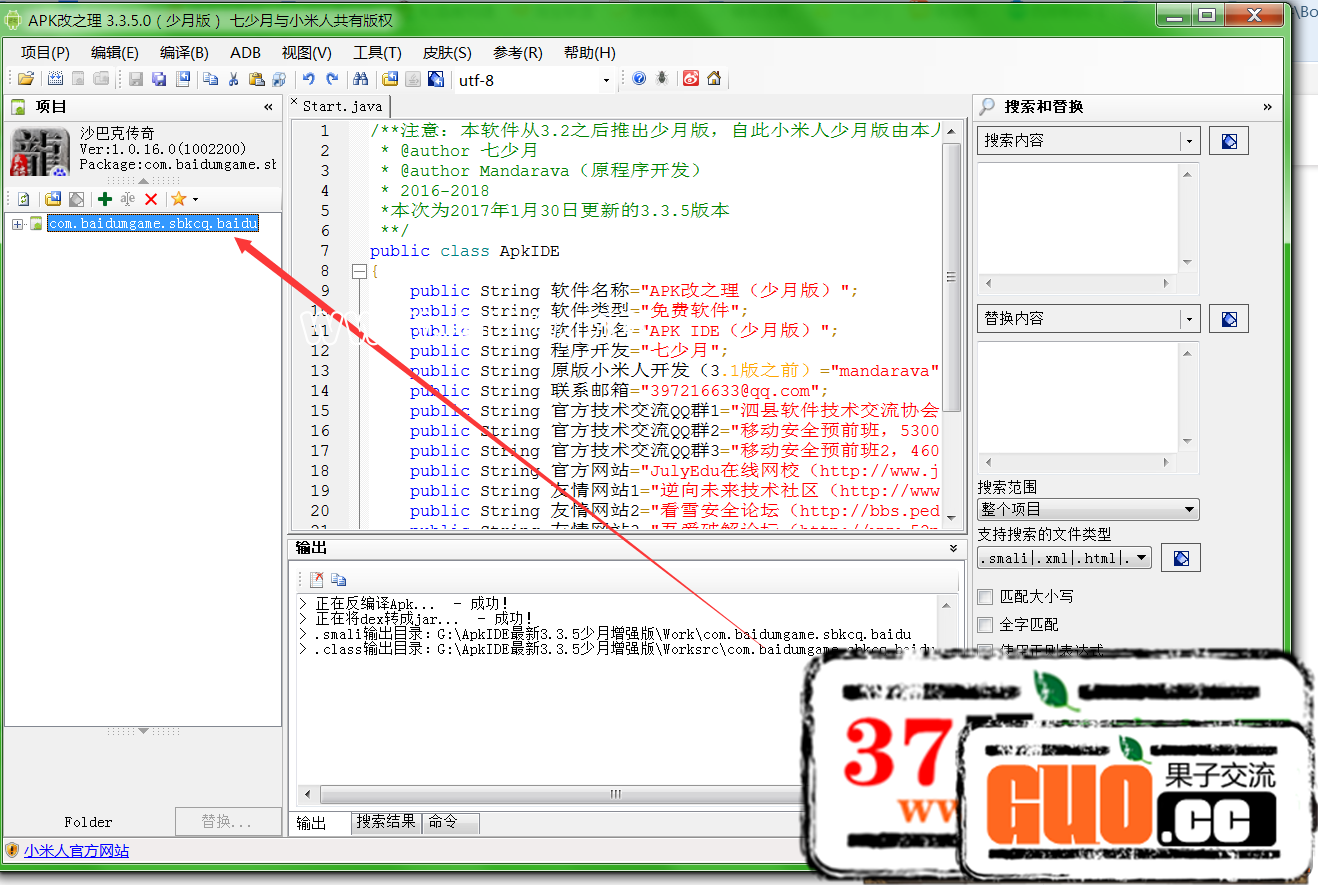The width and height of the screenshot is (1318, 885).
Task: Click the button next to 搜索内容 field
Action: (1229, 141)
